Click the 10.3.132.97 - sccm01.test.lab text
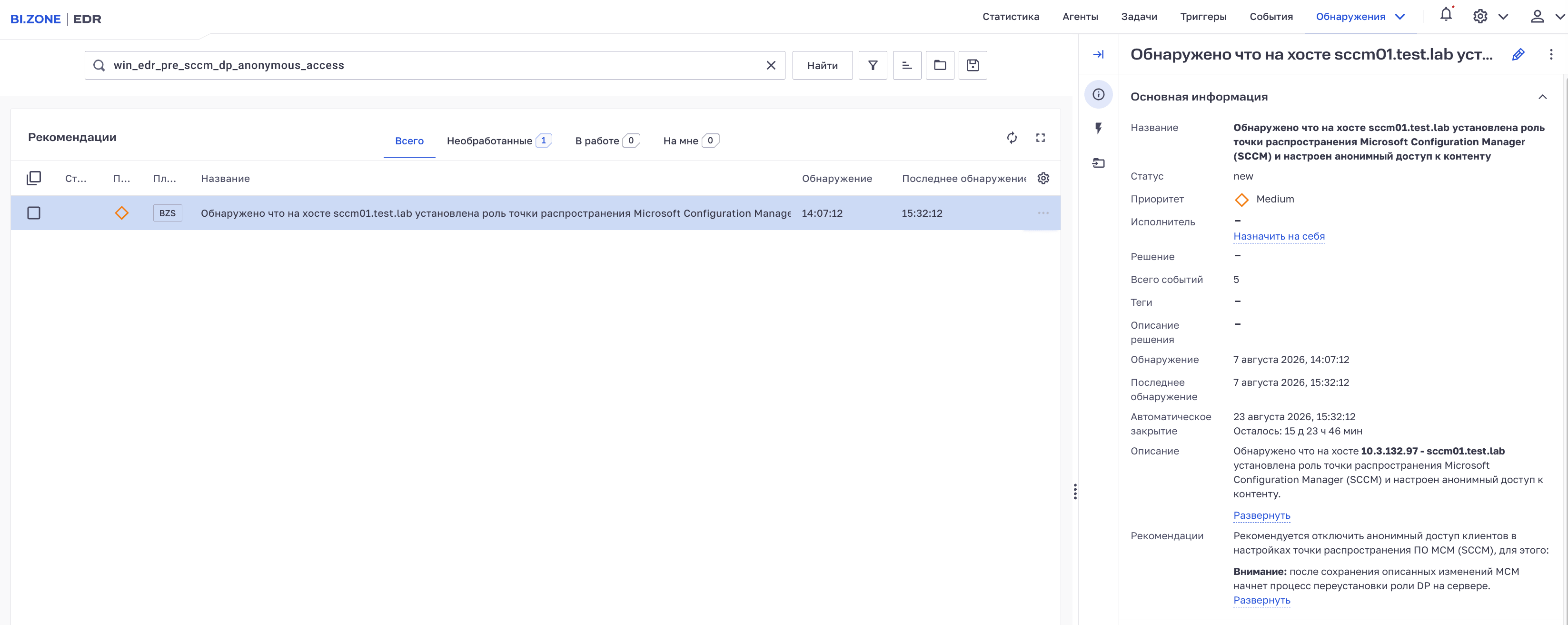Image resolution: width=1568 pixels, height=625 pixels. click(1432, 452)
